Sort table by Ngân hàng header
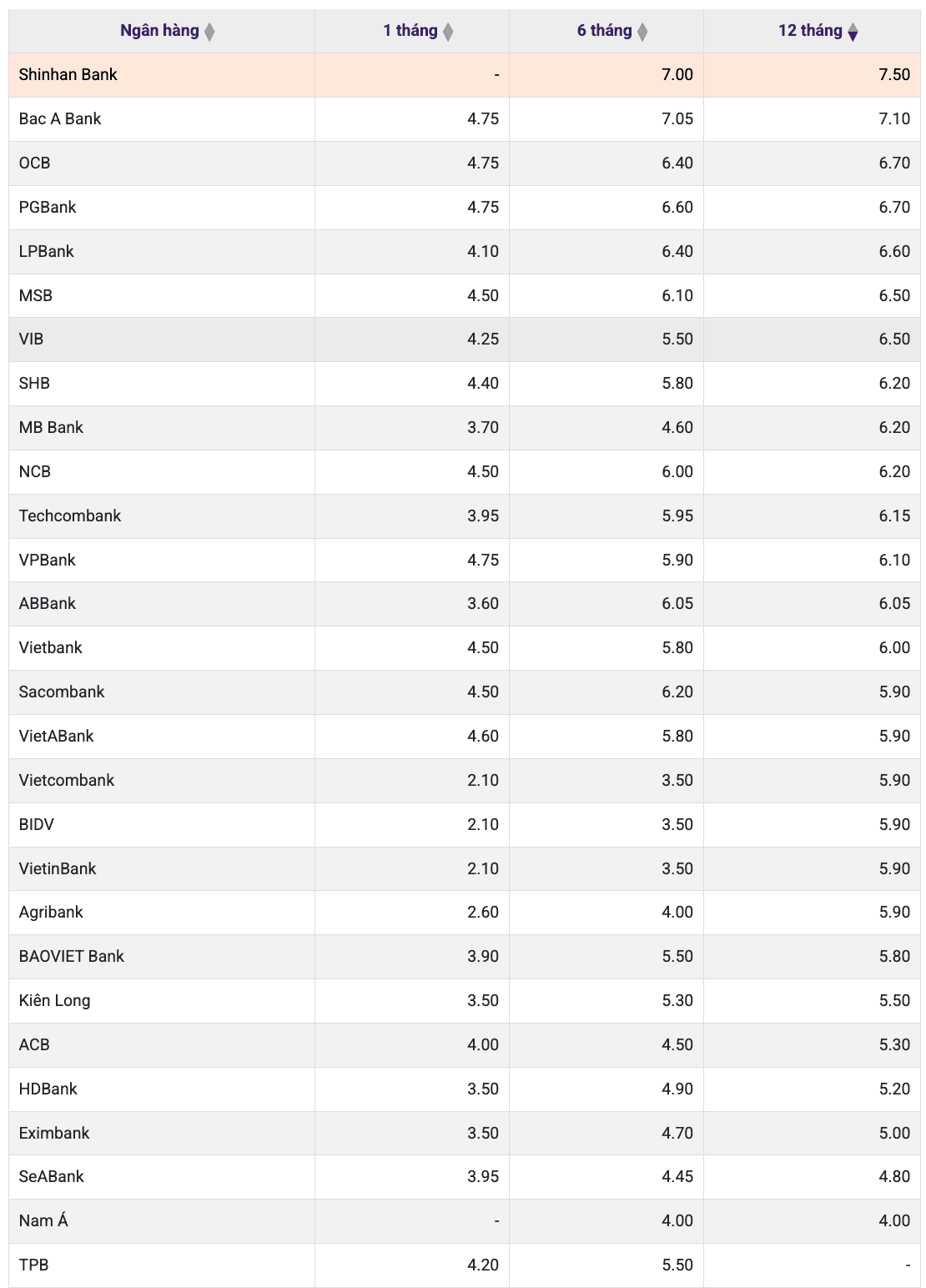Viewport: 926px width, 1288px height. click(x=162, y=31)
